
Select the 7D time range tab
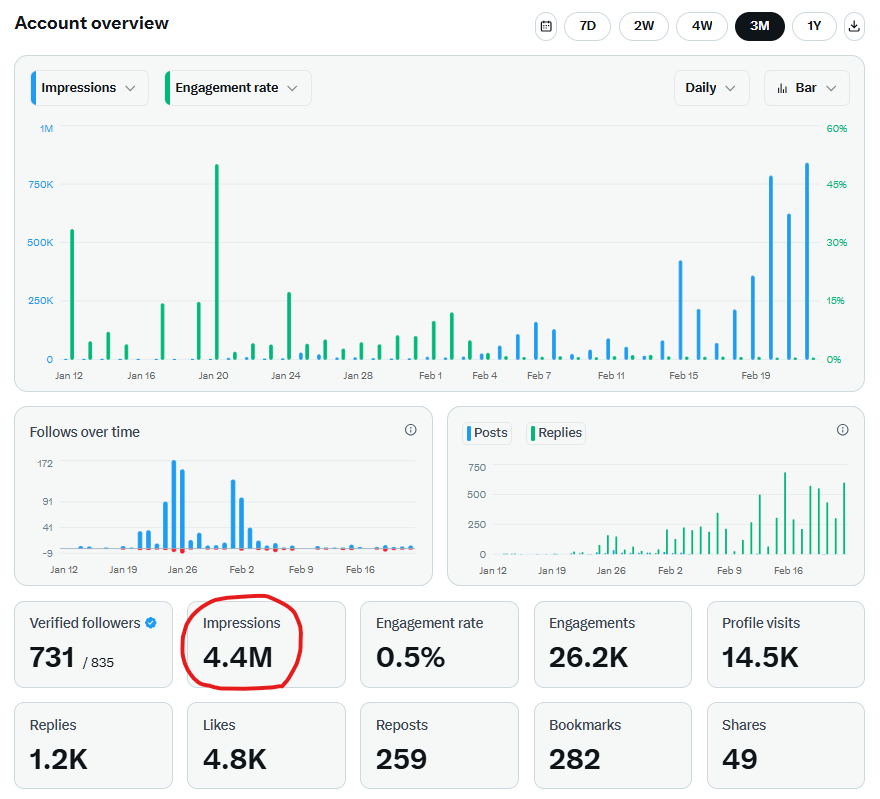point(587,26)
